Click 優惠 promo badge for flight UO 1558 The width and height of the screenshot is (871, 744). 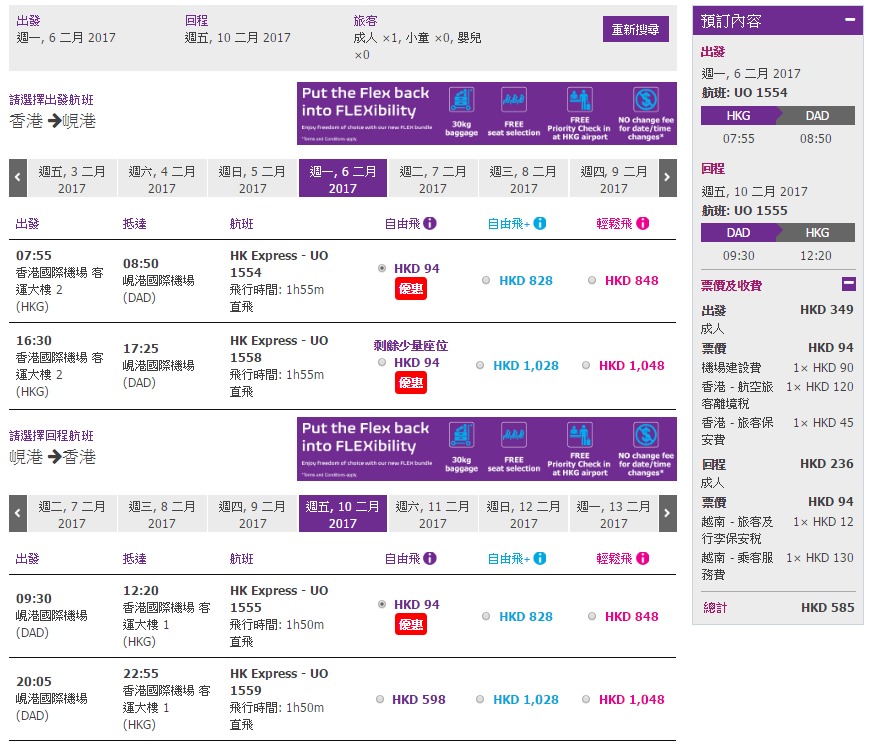click(411, 383)
